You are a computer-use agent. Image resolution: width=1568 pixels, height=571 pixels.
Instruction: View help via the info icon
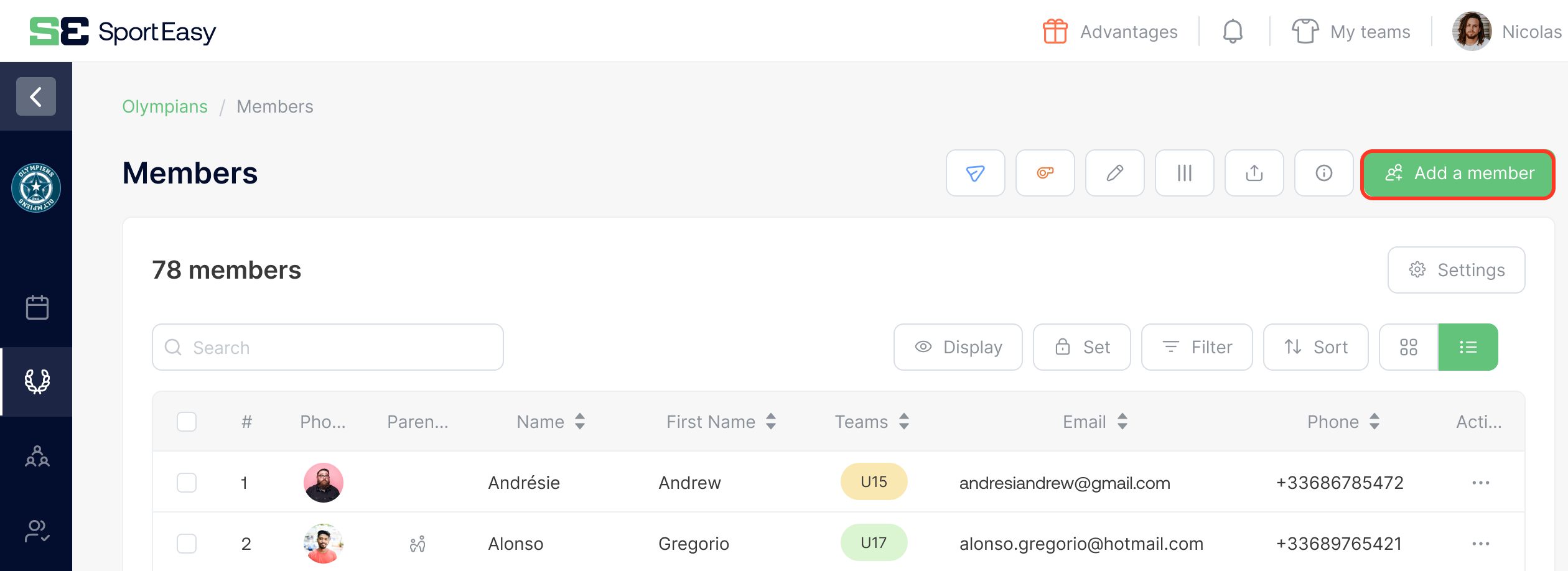(1323, 173)
